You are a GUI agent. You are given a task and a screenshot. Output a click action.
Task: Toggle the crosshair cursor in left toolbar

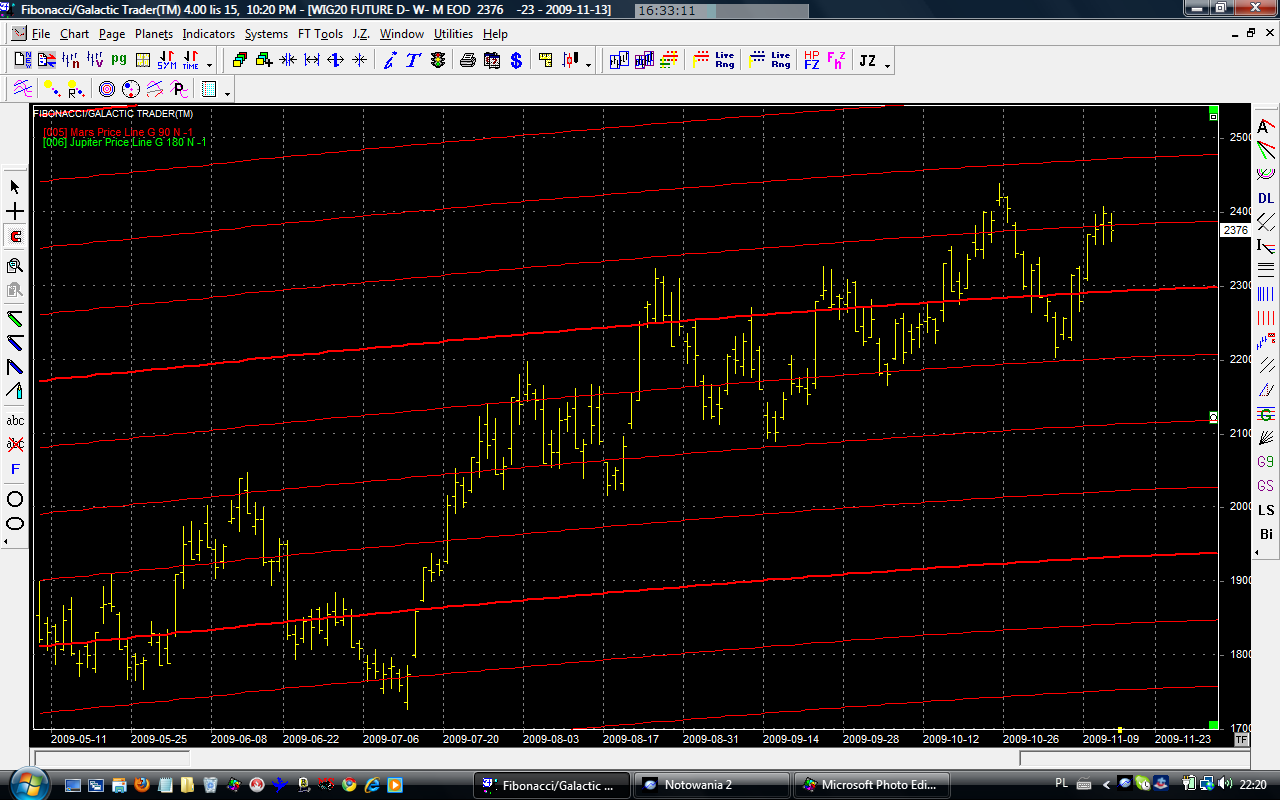click(15, 212)
